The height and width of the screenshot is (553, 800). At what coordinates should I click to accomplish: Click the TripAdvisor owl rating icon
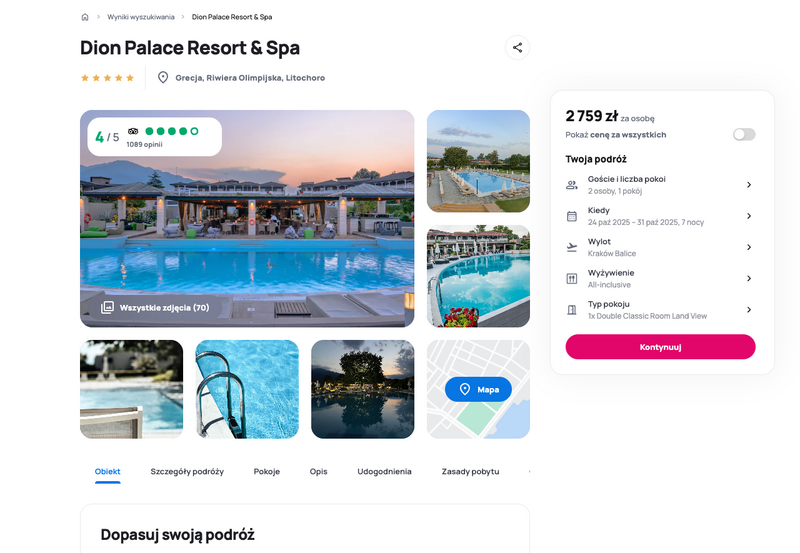tap(133, 131)
